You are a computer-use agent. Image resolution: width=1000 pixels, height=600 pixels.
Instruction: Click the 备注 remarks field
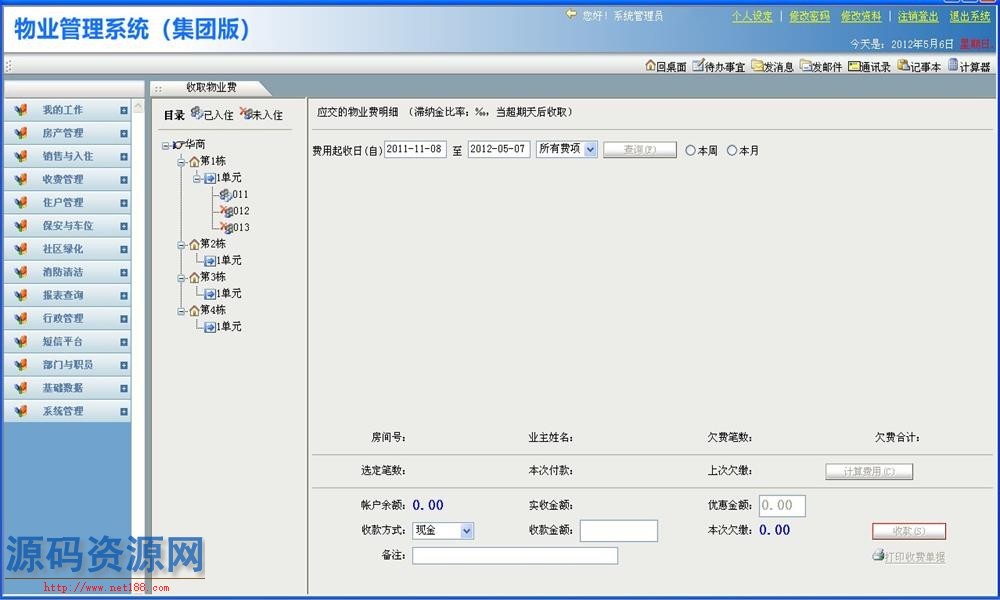[x=515, y=556]
